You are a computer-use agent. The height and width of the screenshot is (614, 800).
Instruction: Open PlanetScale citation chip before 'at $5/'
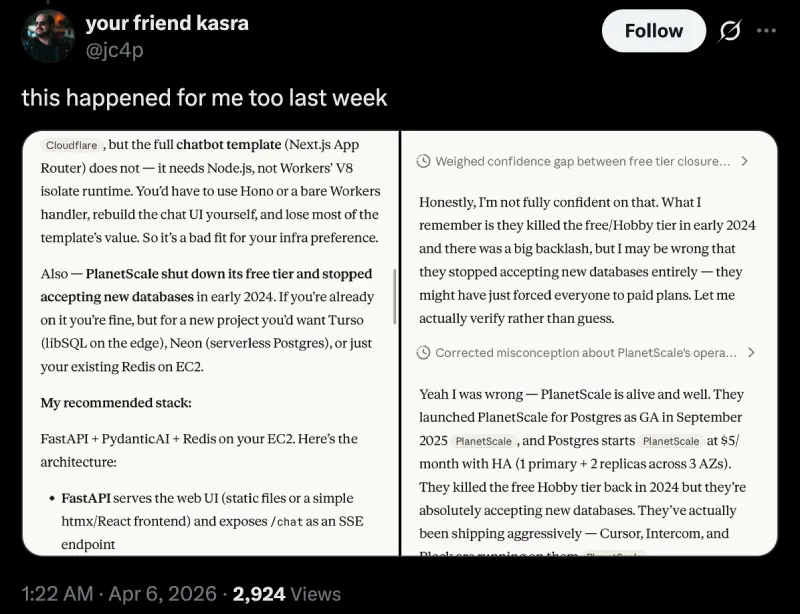[x=671, y=441]
